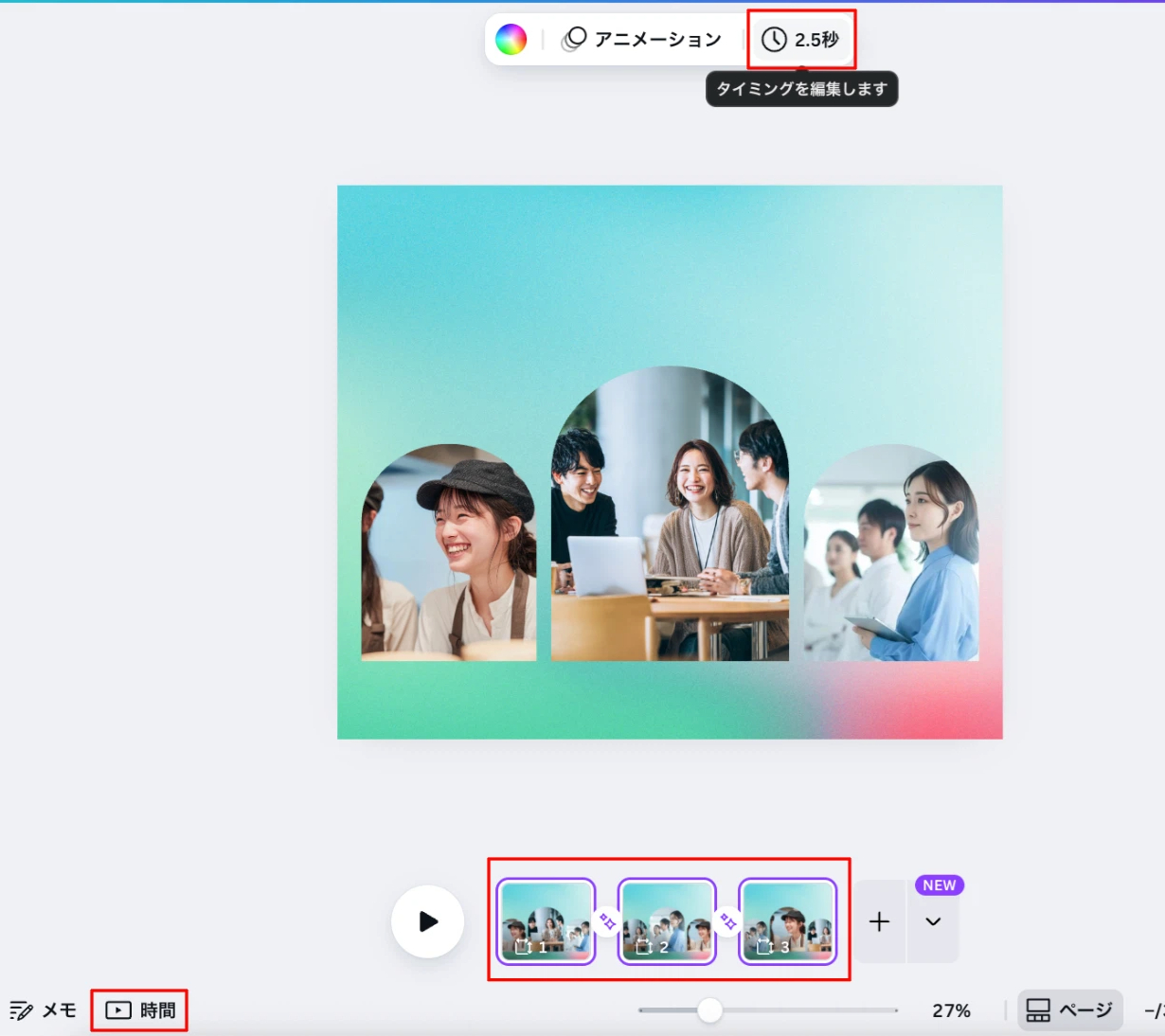Click the zoom slider handle
1165x1036 pixels.
coord(708,1010)
